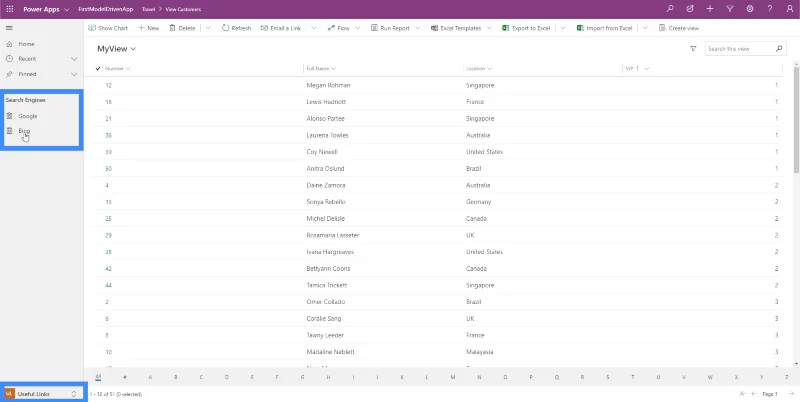Click the vertical grid scrollbar
This screenshot has width=800, height=402.
click(796, 121)
